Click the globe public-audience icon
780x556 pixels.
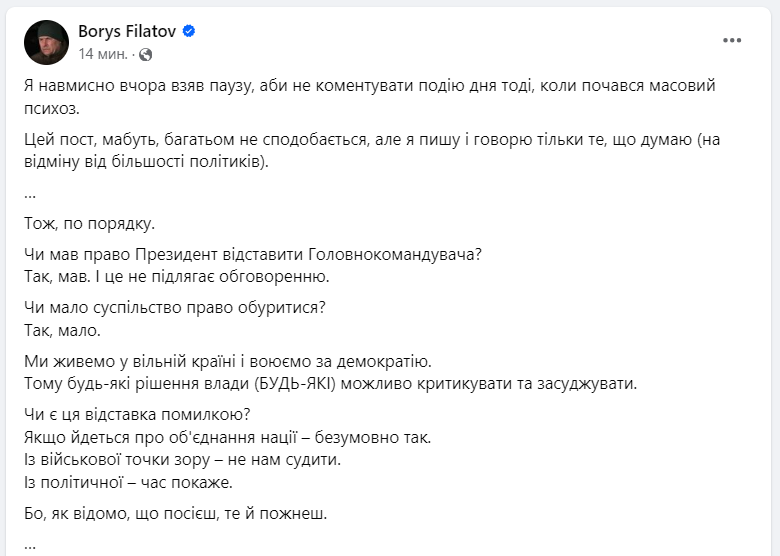(x=146, y=53)
